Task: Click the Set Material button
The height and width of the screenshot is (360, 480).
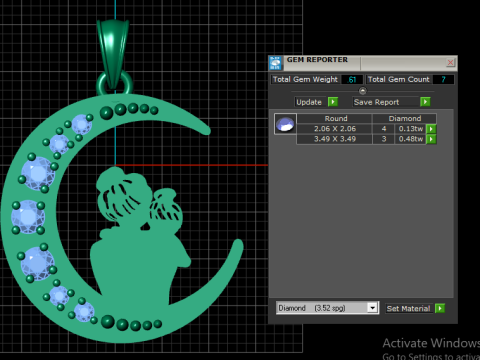Action: pyautogui.click(x=408, y=308)
